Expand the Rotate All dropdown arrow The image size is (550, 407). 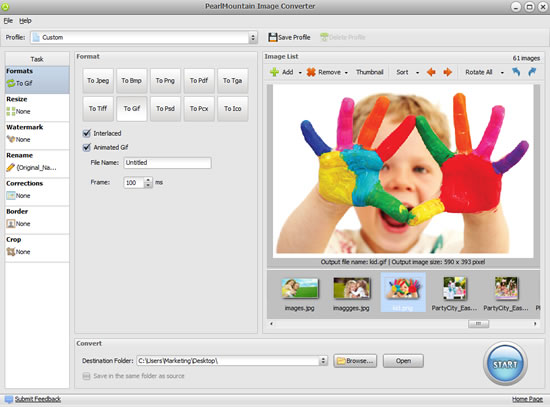click(x=502, y=73)
